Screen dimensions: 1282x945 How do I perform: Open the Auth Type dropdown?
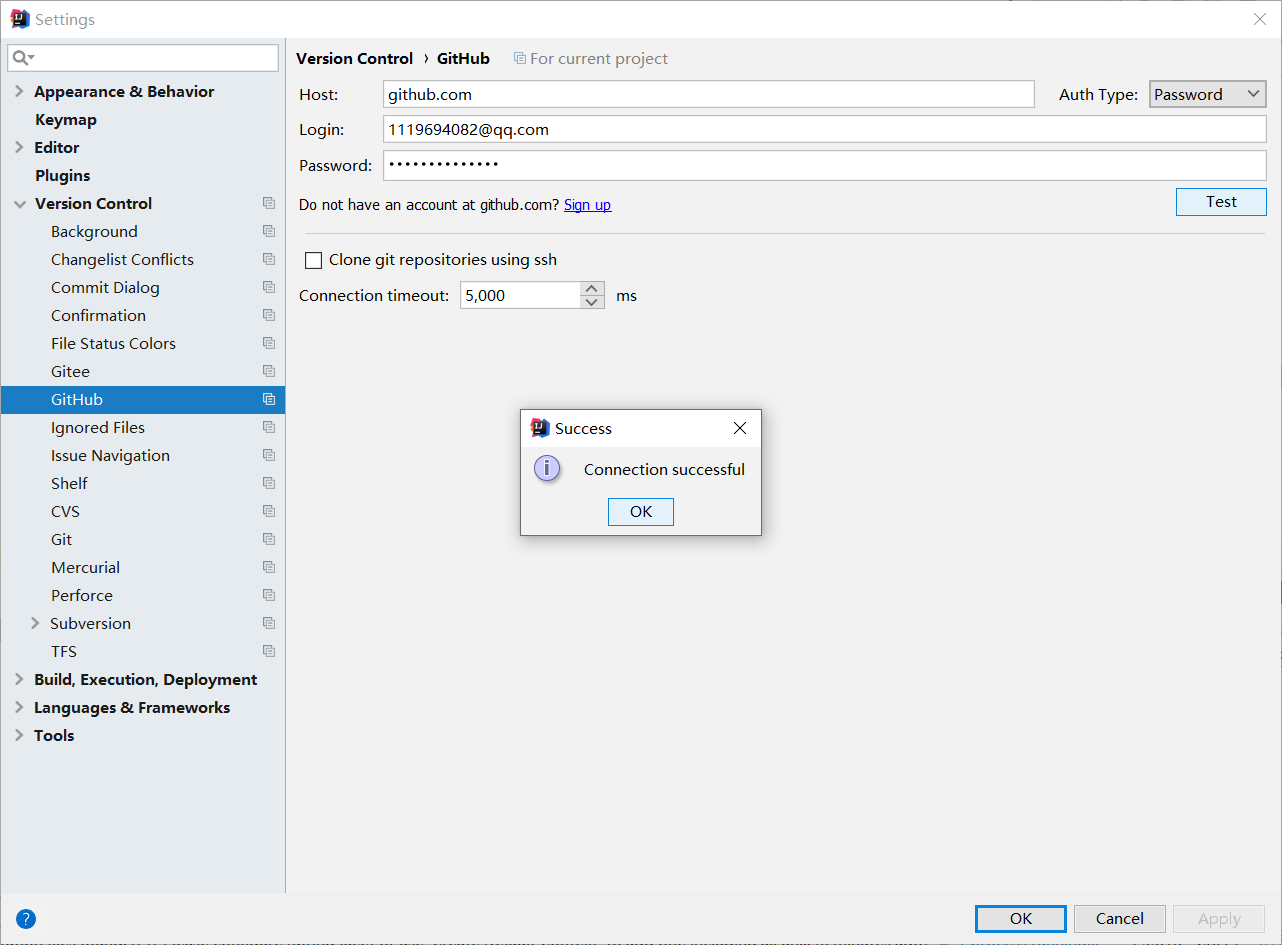(x=1207, y=93)
